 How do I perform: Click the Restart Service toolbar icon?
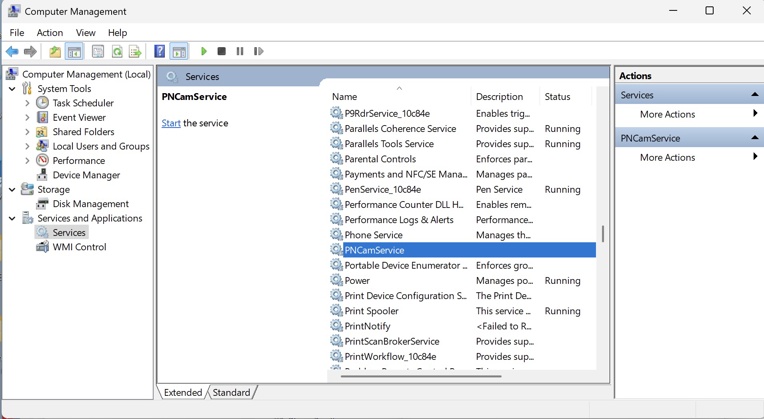pos(259,51)
